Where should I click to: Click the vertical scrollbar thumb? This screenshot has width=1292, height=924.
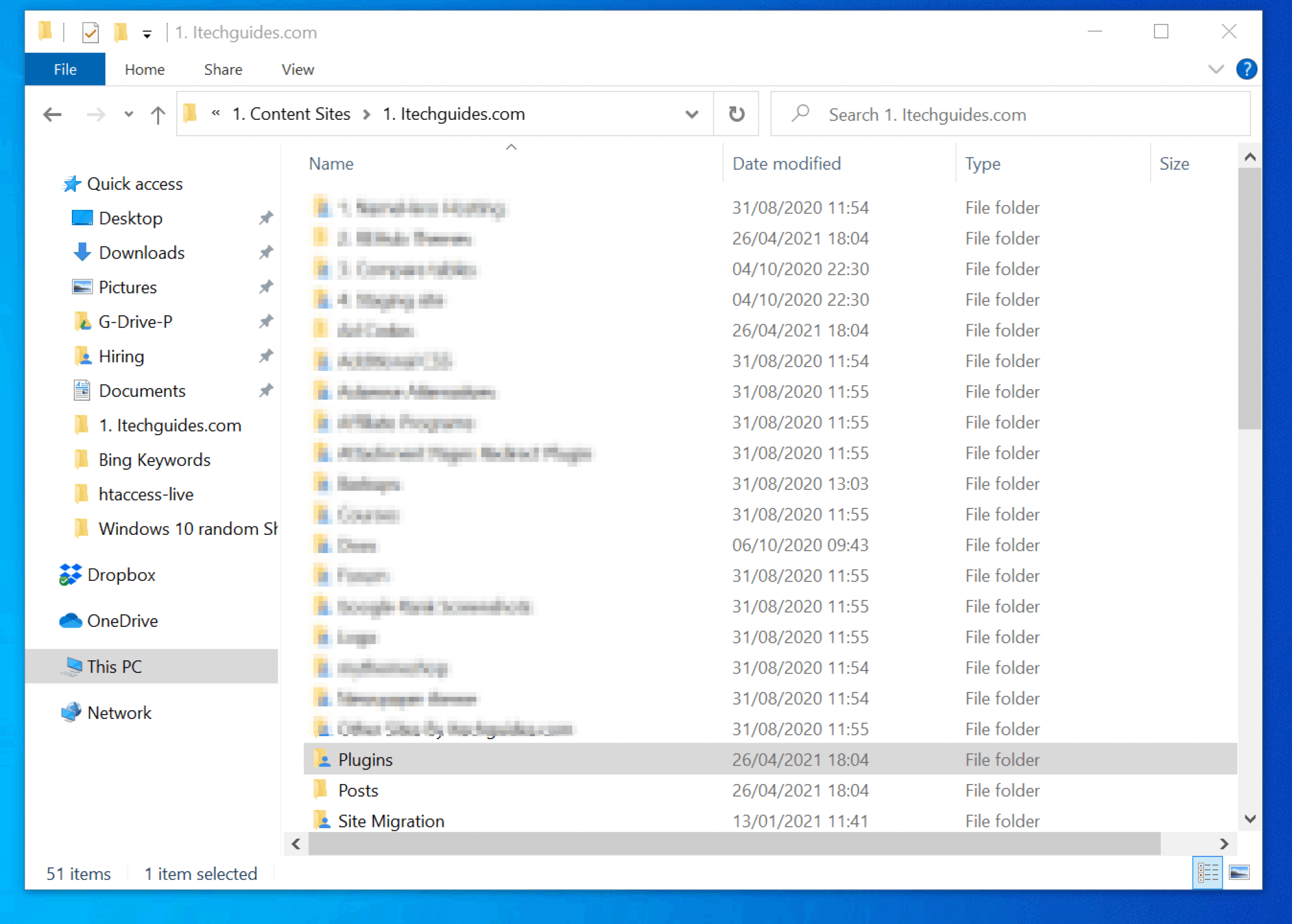1250,299
